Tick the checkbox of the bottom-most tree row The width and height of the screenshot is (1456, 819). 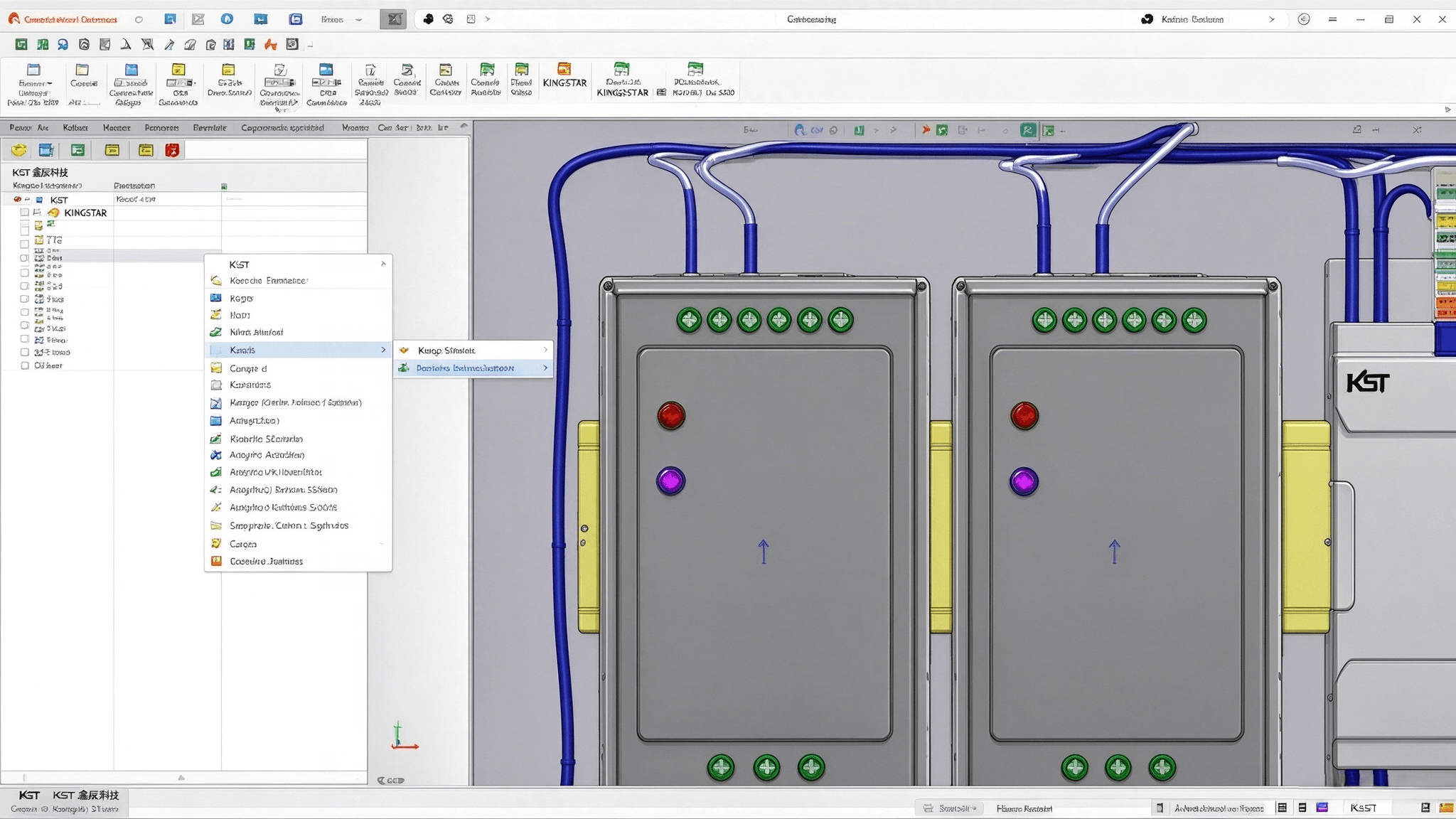click(25, 365)
